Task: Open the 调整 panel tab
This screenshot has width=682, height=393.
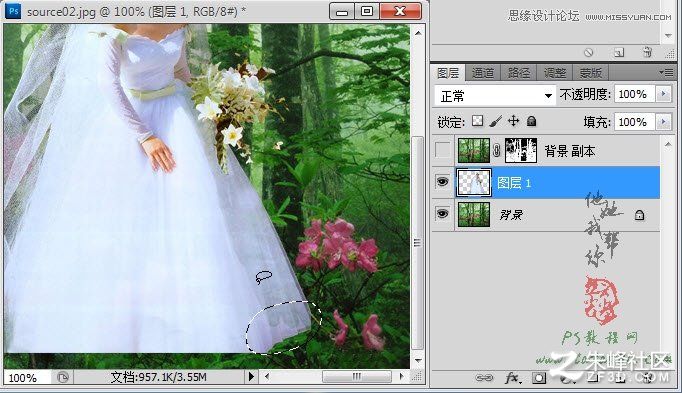Action: click(x=554, y=73)
